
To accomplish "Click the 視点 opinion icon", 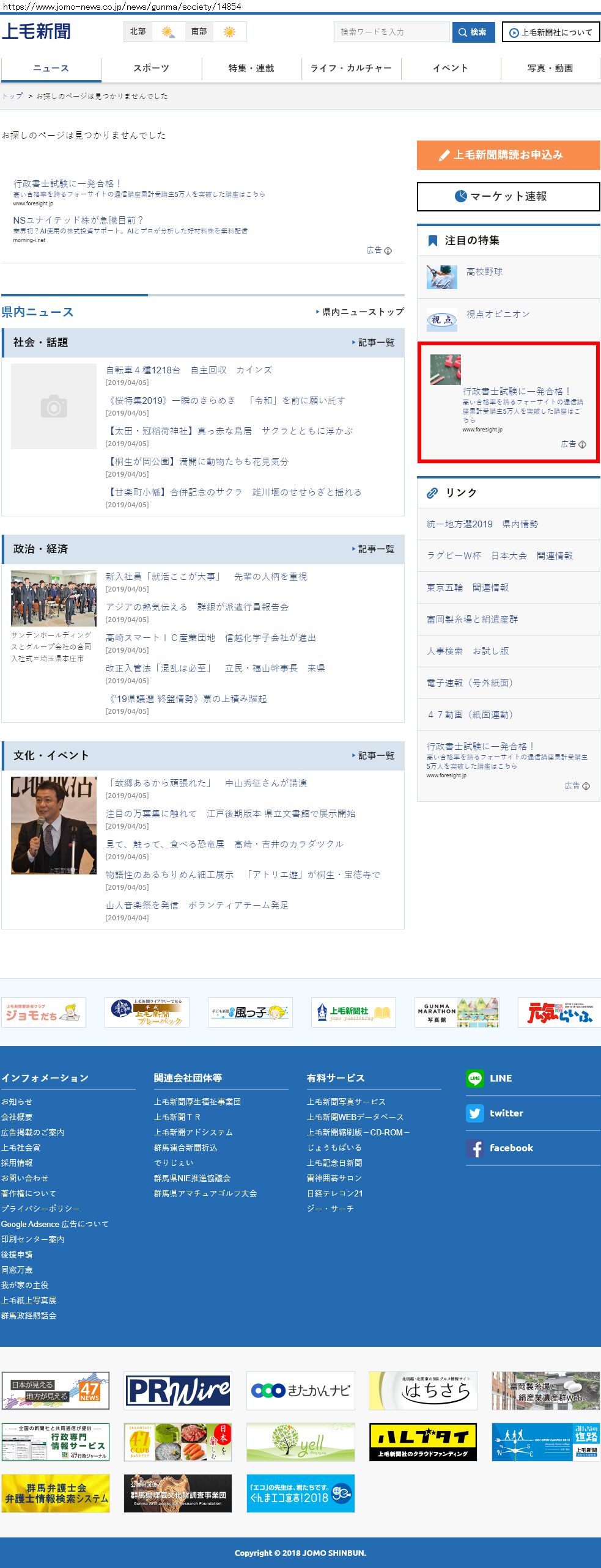I will (441, 320).
